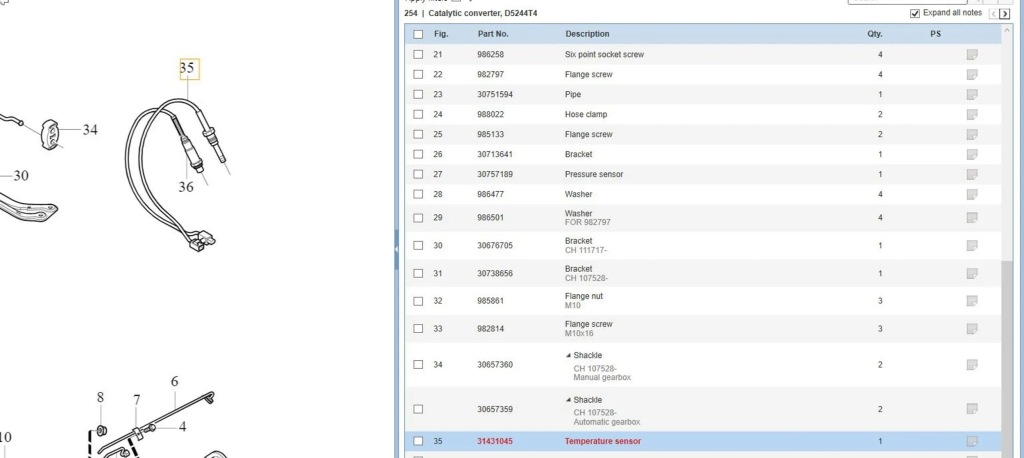The image size is (1024, 458).
Task: Open note icon for part 985133
Action: click(x=972, y=134)
